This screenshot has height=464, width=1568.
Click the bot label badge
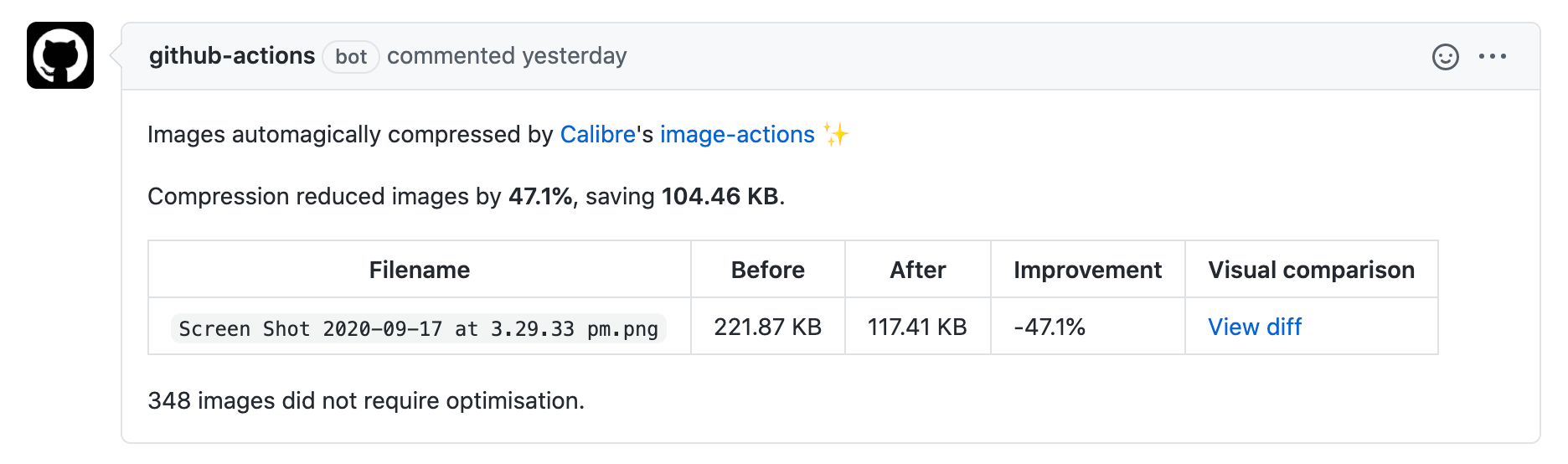(351, 57)
